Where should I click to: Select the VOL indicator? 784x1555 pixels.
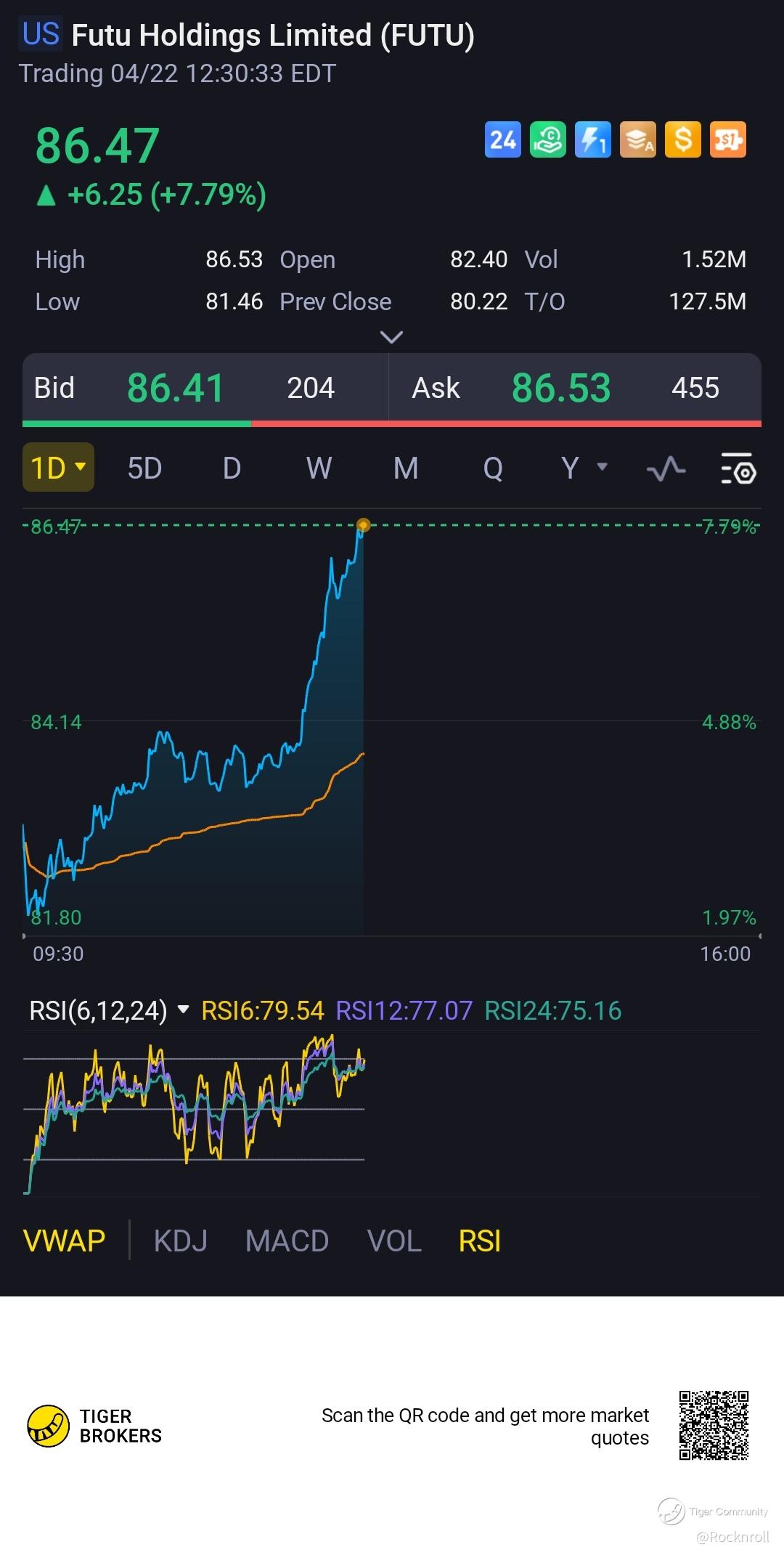pyautogui.click(x=394, y=1241)
